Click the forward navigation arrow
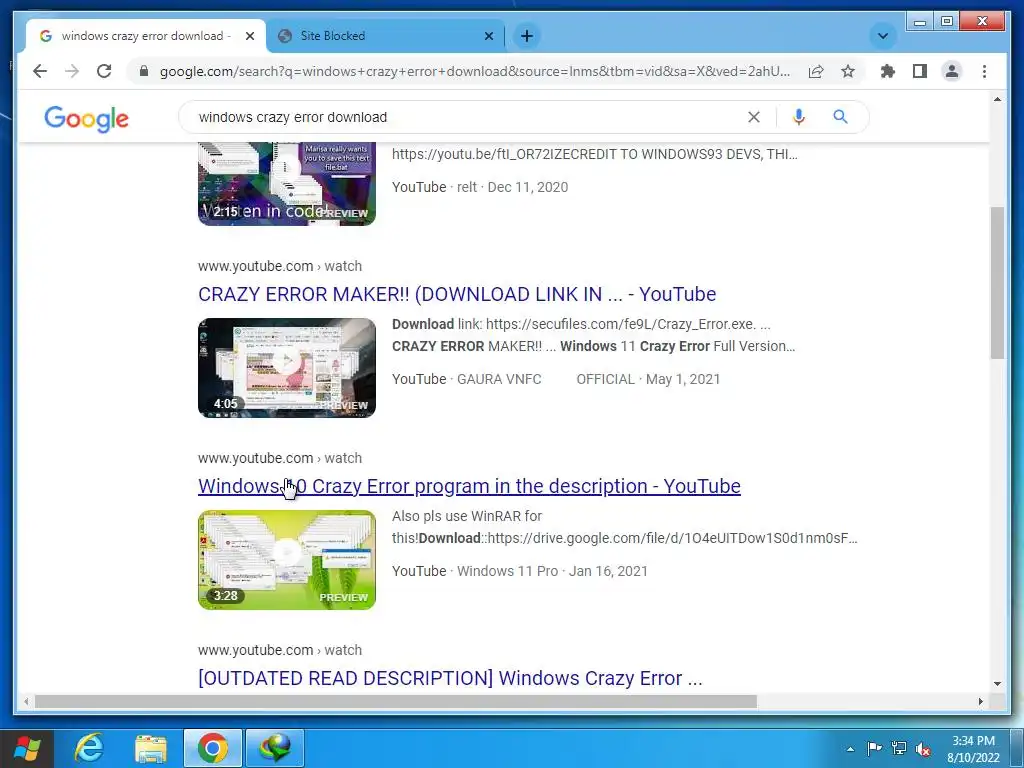The width and height of the screenshot is (1024, 768). coord(72,71)
